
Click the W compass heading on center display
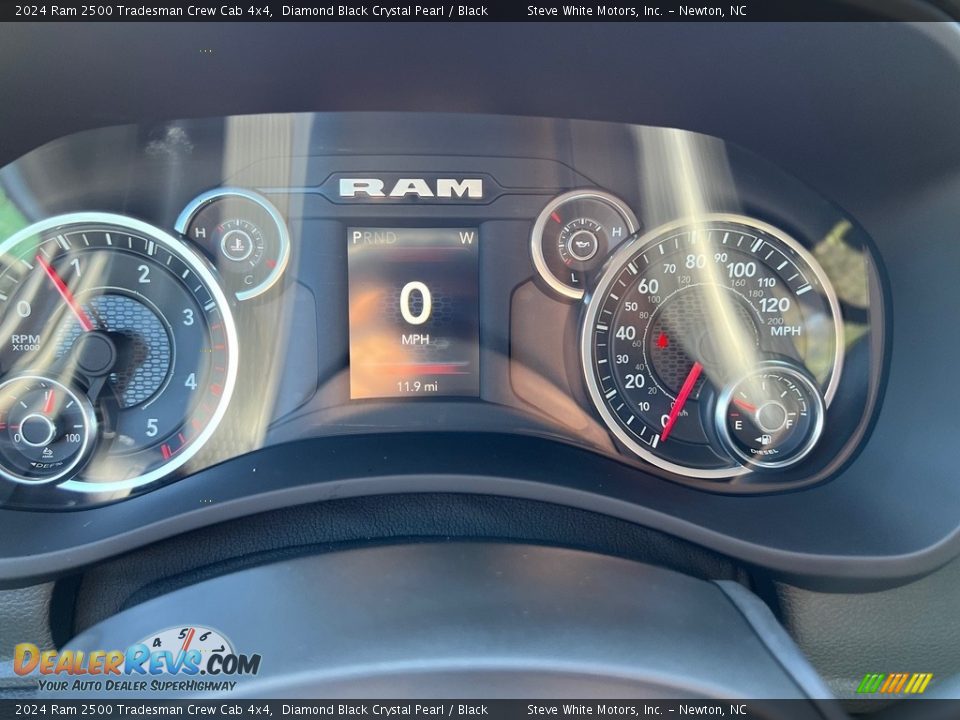pos(467,238)
